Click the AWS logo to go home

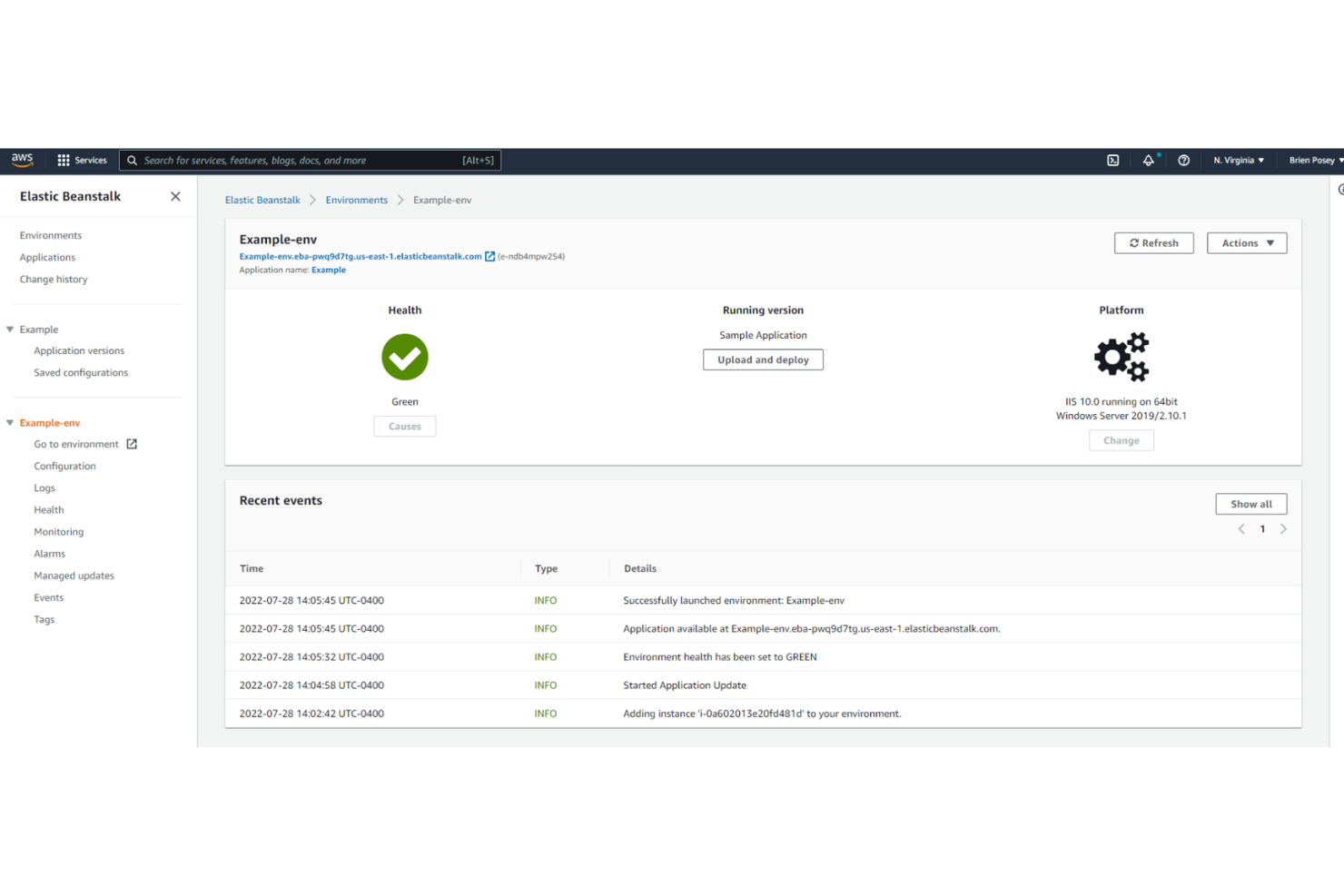(21, 160)
